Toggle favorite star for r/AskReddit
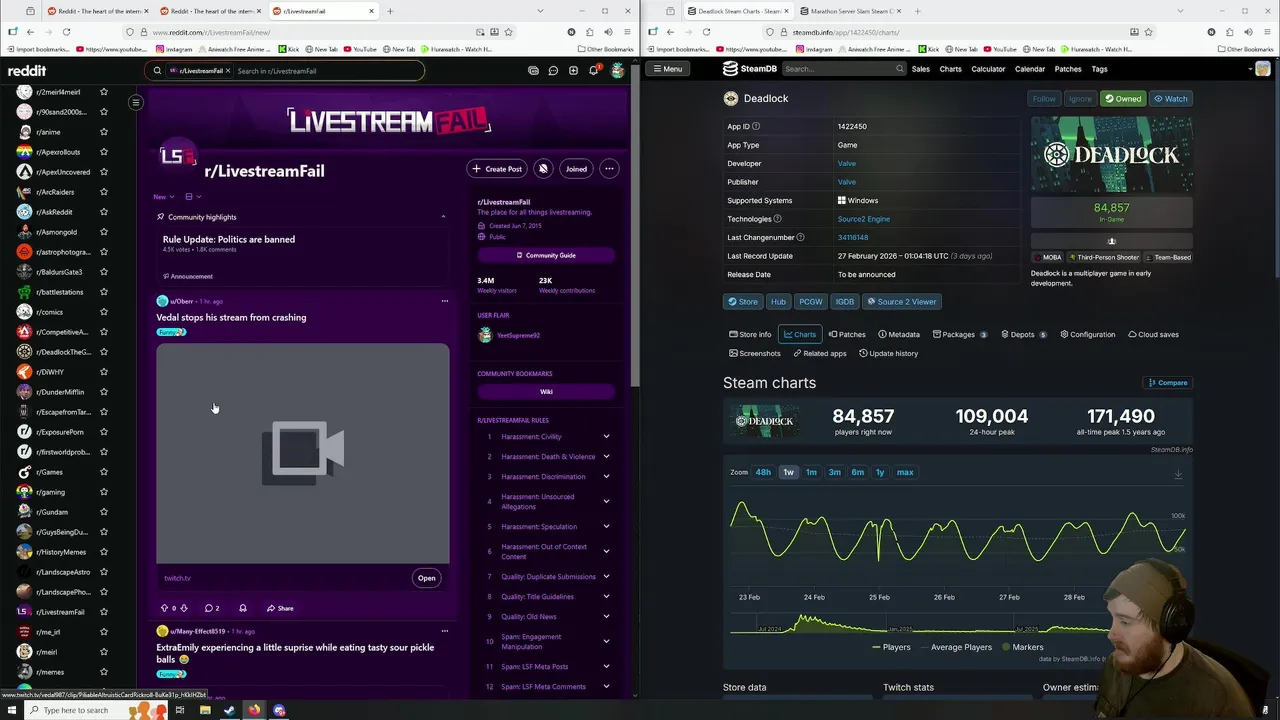Image resolution: width=1280 pixels, height=720 pixels. [103, 212]
